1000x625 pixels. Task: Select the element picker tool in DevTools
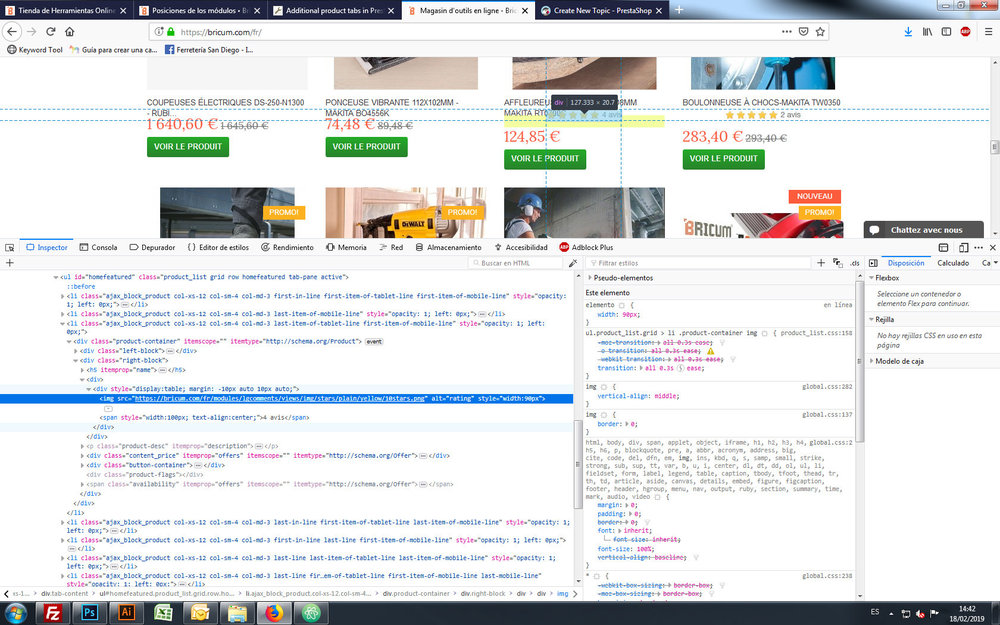(9, 247)
